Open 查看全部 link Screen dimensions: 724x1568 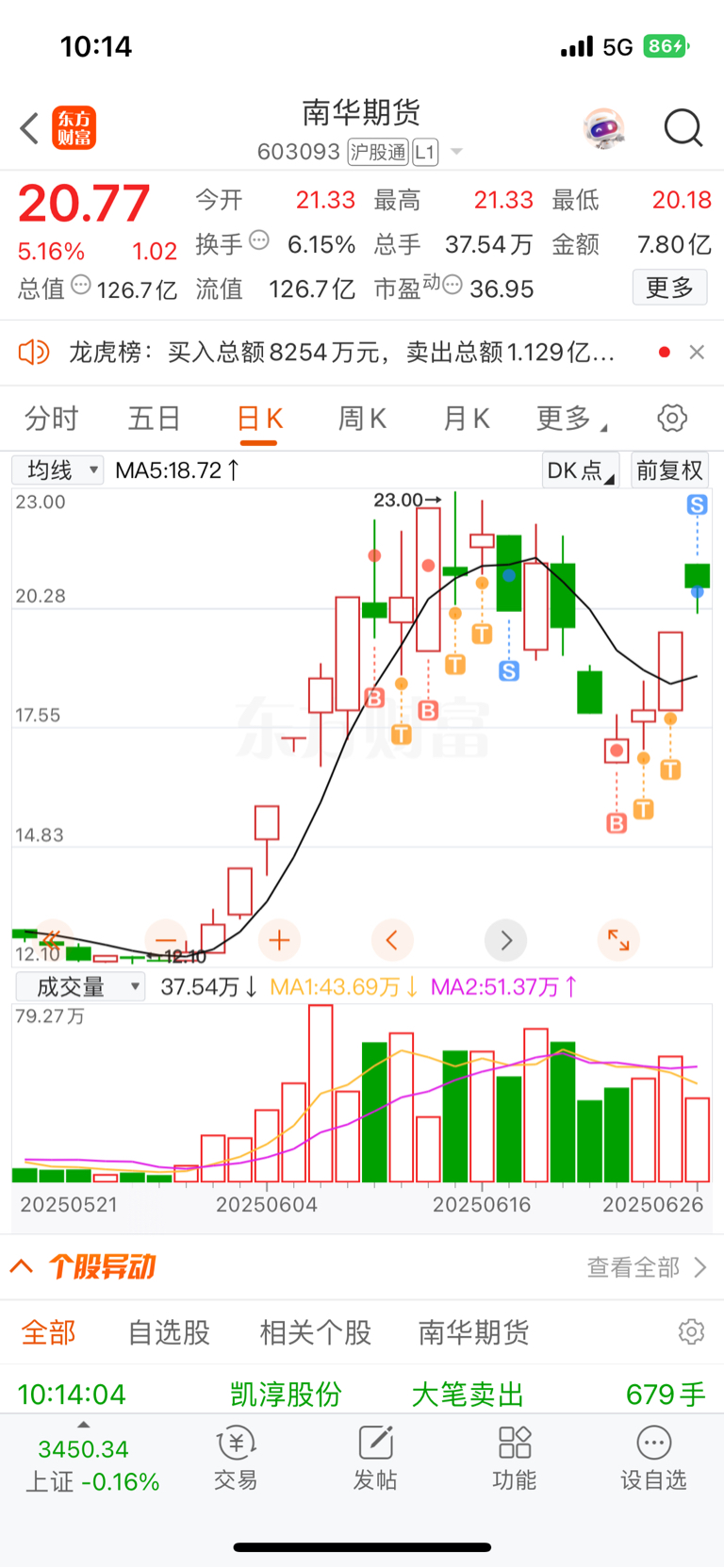point(646,1267)
